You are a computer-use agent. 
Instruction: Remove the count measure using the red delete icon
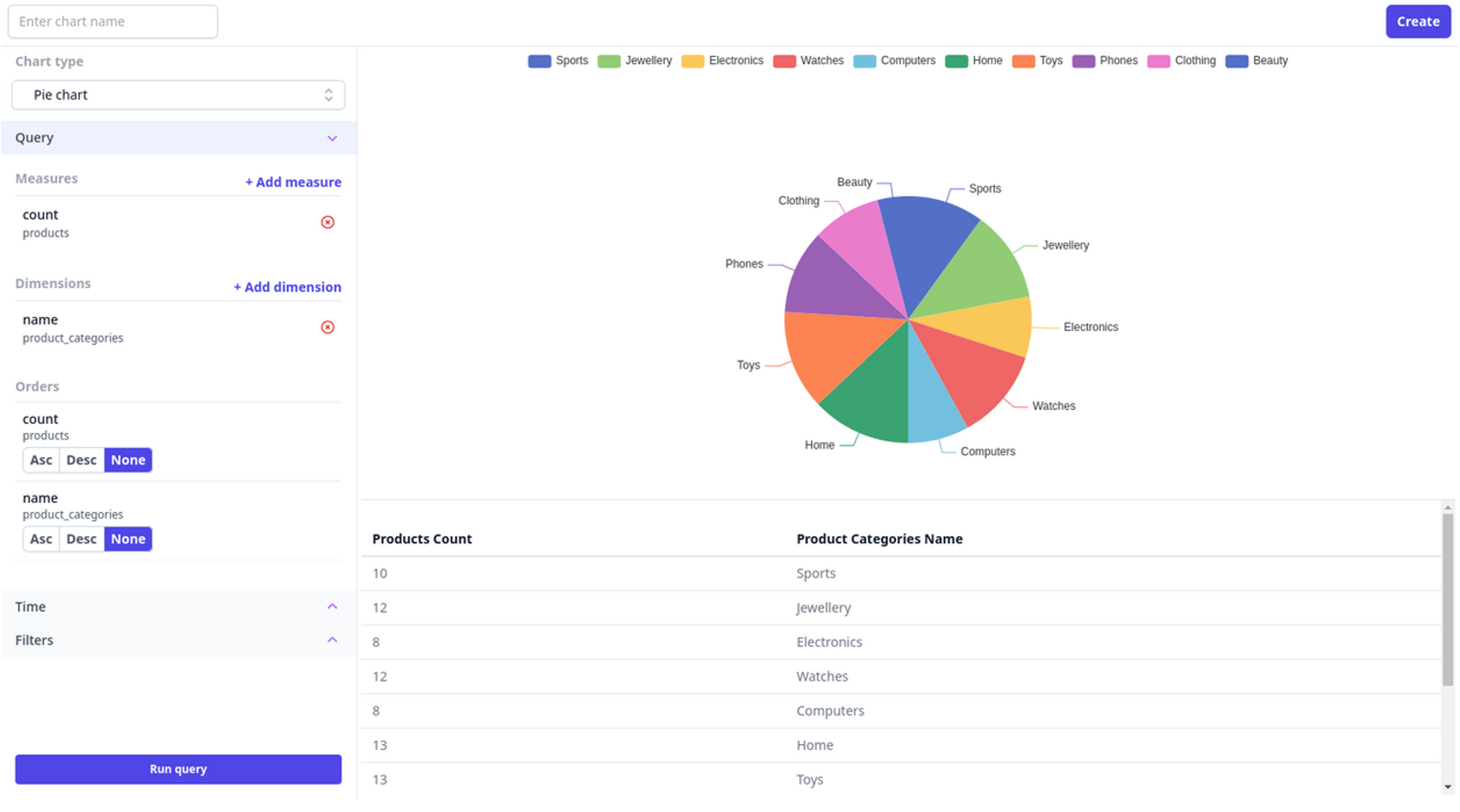pos(328,223)
